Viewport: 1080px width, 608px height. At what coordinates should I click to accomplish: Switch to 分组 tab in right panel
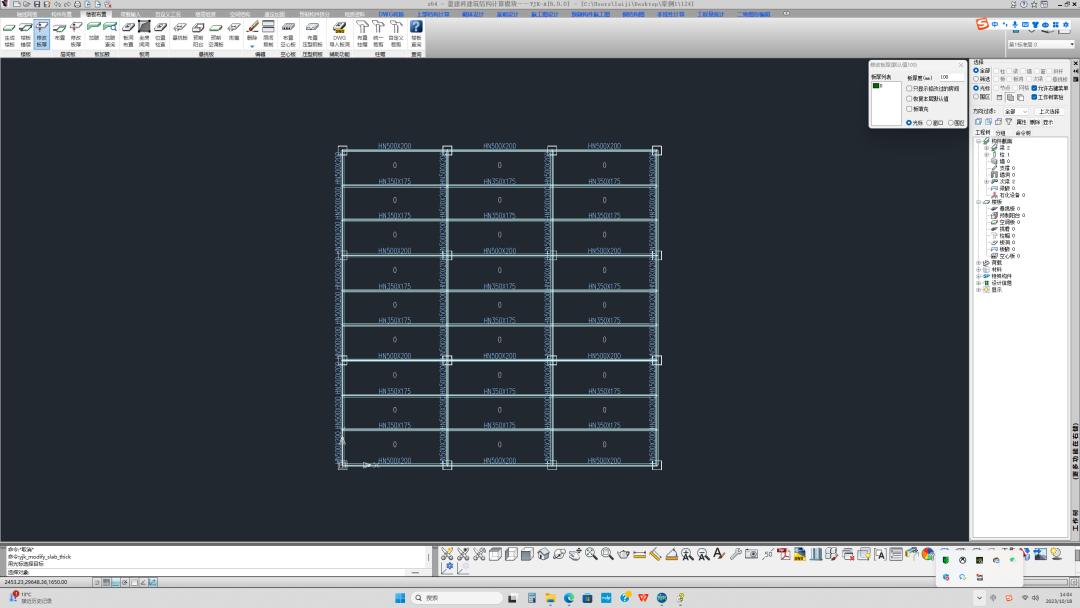click(x=1000, y=133)
